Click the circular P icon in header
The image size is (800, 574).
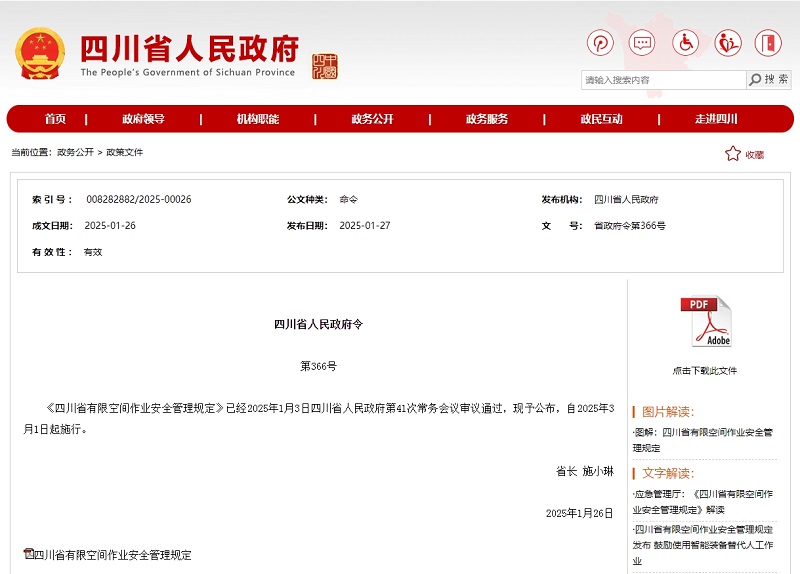(x=600, y=44)
